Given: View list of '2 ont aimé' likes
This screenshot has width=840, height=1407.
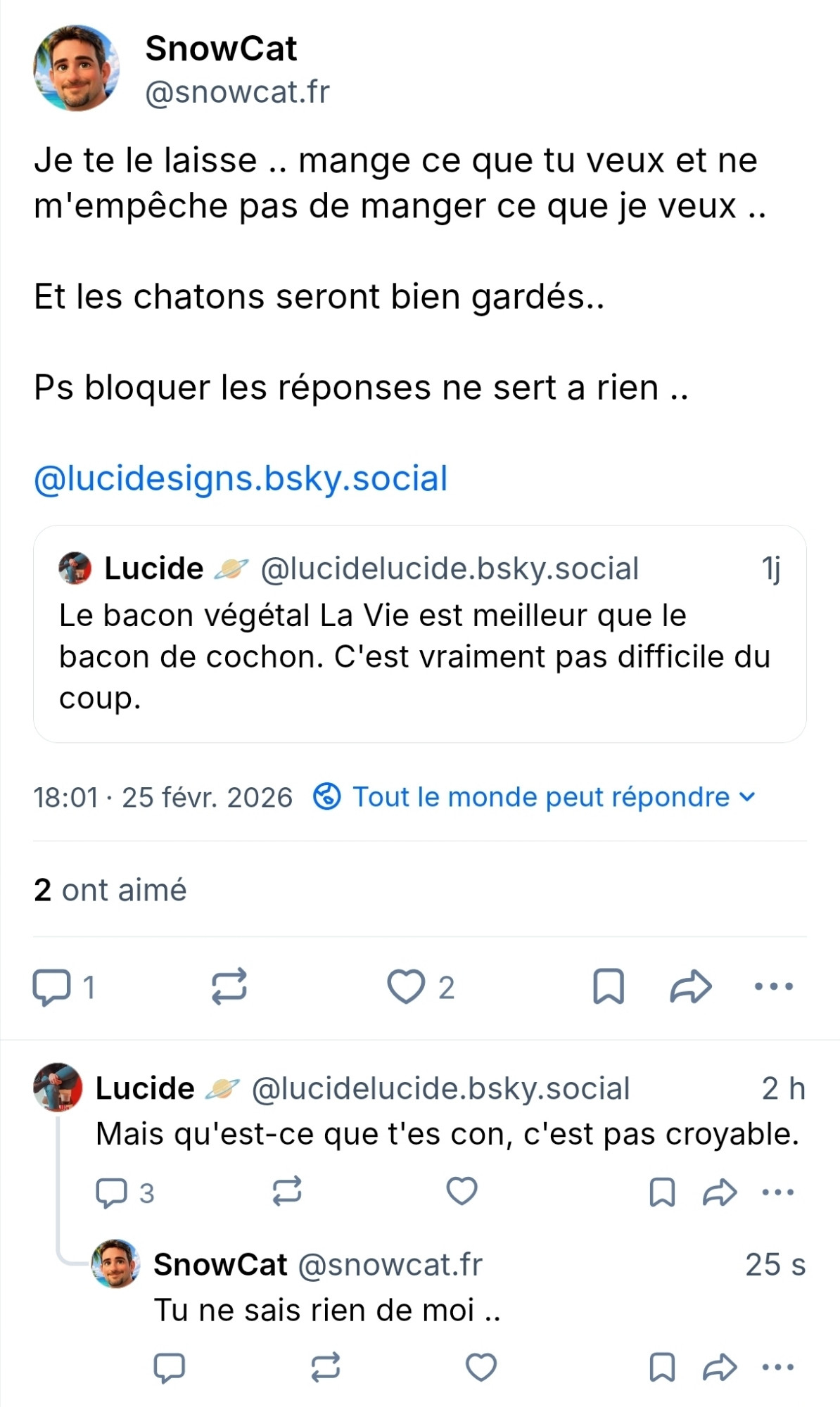Looking at the screenshot, I should [110, 890].
